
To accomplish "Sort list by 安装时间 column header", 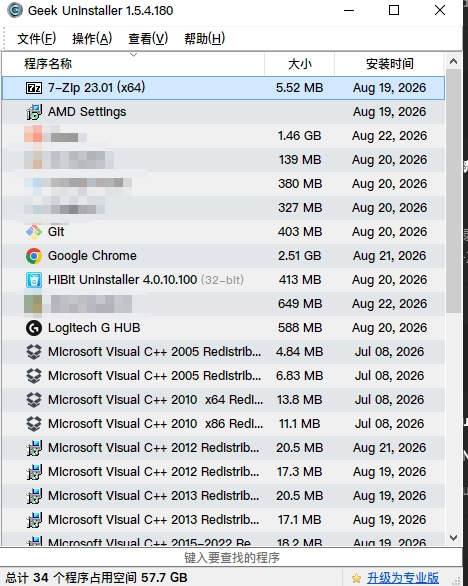I will pyautogui.click(x=390, y=64).
